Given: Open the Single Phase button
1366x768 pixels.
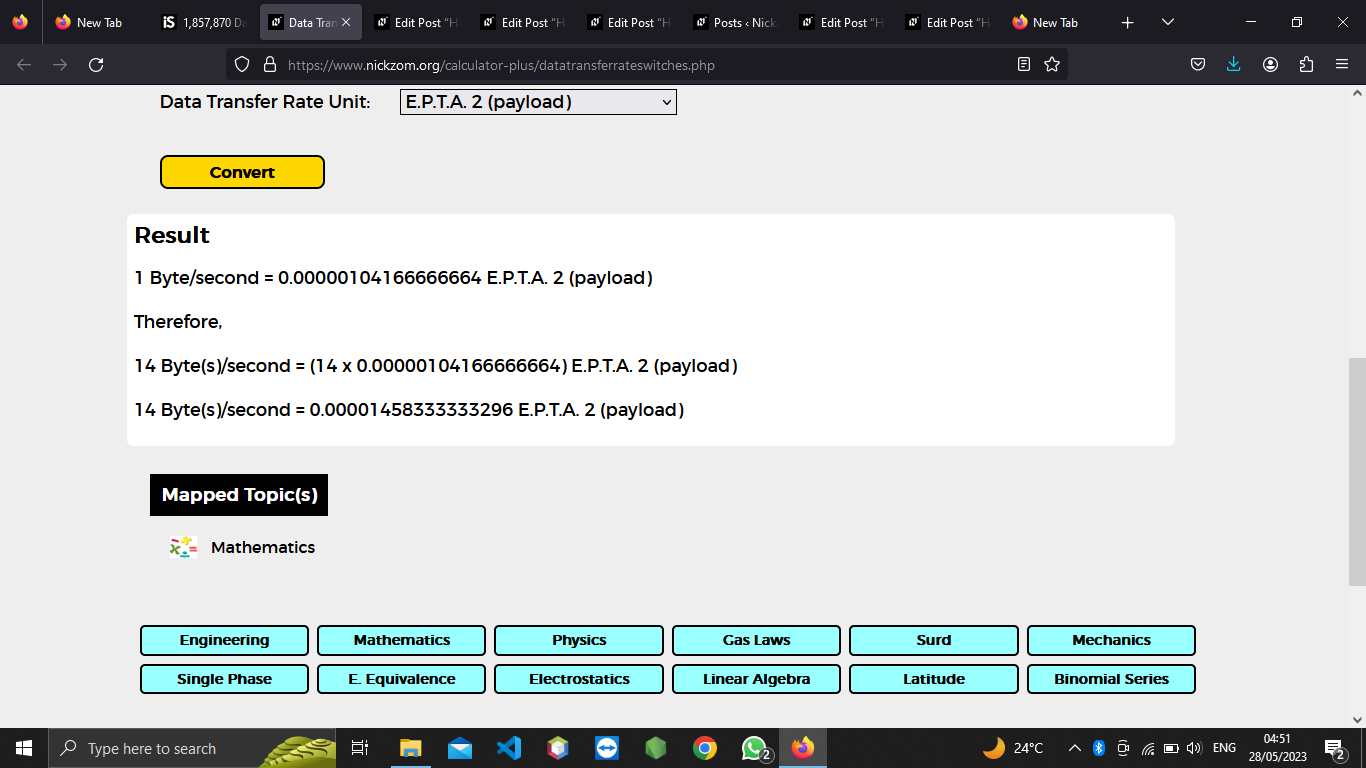Looking at the screenshot, I should 224,679.
